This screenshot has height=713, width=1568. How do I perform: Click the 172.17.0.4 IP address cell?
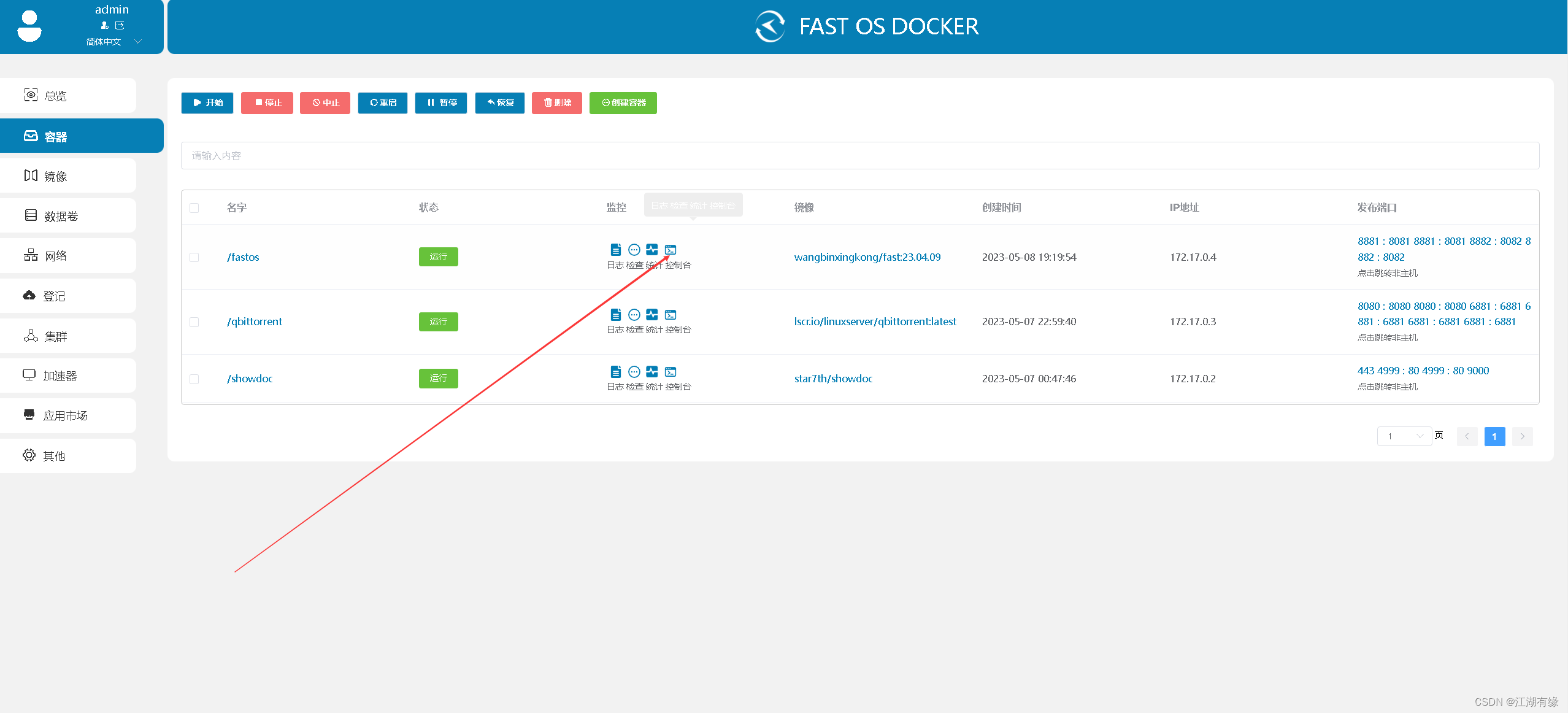tap(1193, 257)
